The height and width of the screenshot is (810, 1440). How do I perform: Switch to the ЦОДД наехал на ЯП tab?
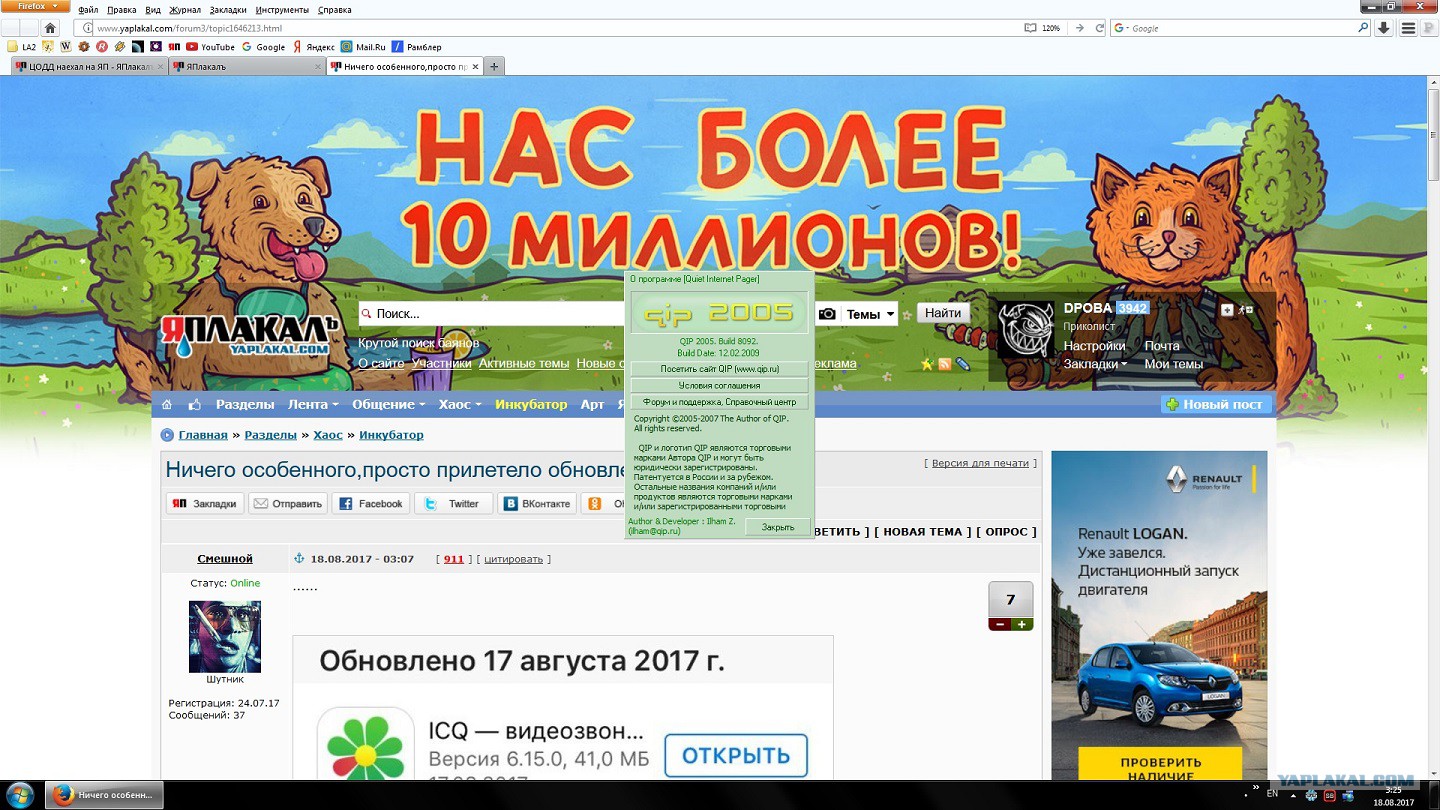pos(89,67)
